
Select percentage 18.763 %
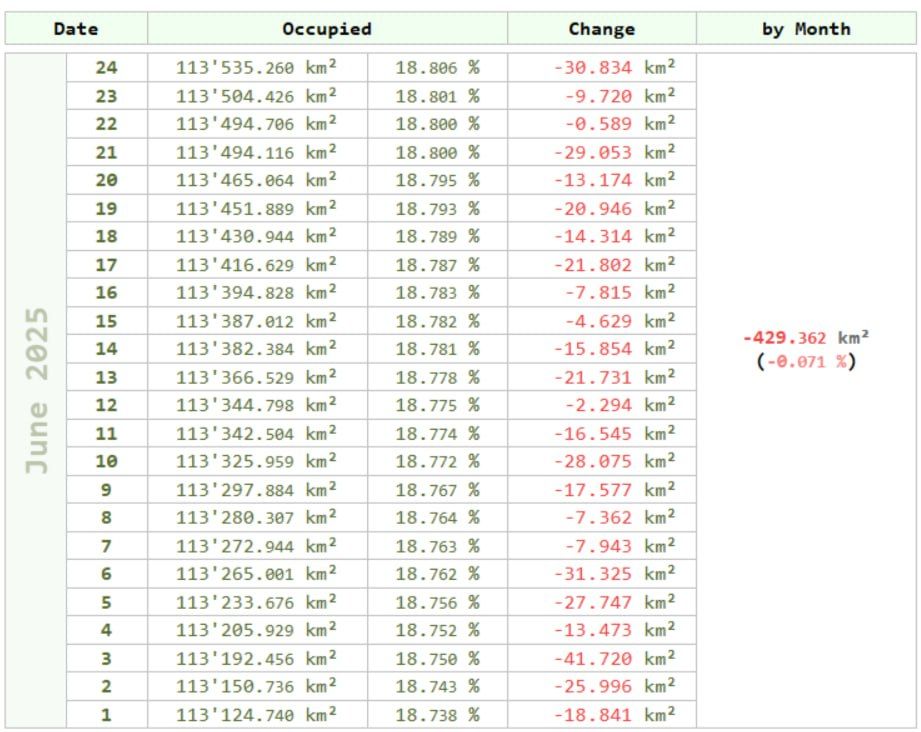click(x=437, y=546)
